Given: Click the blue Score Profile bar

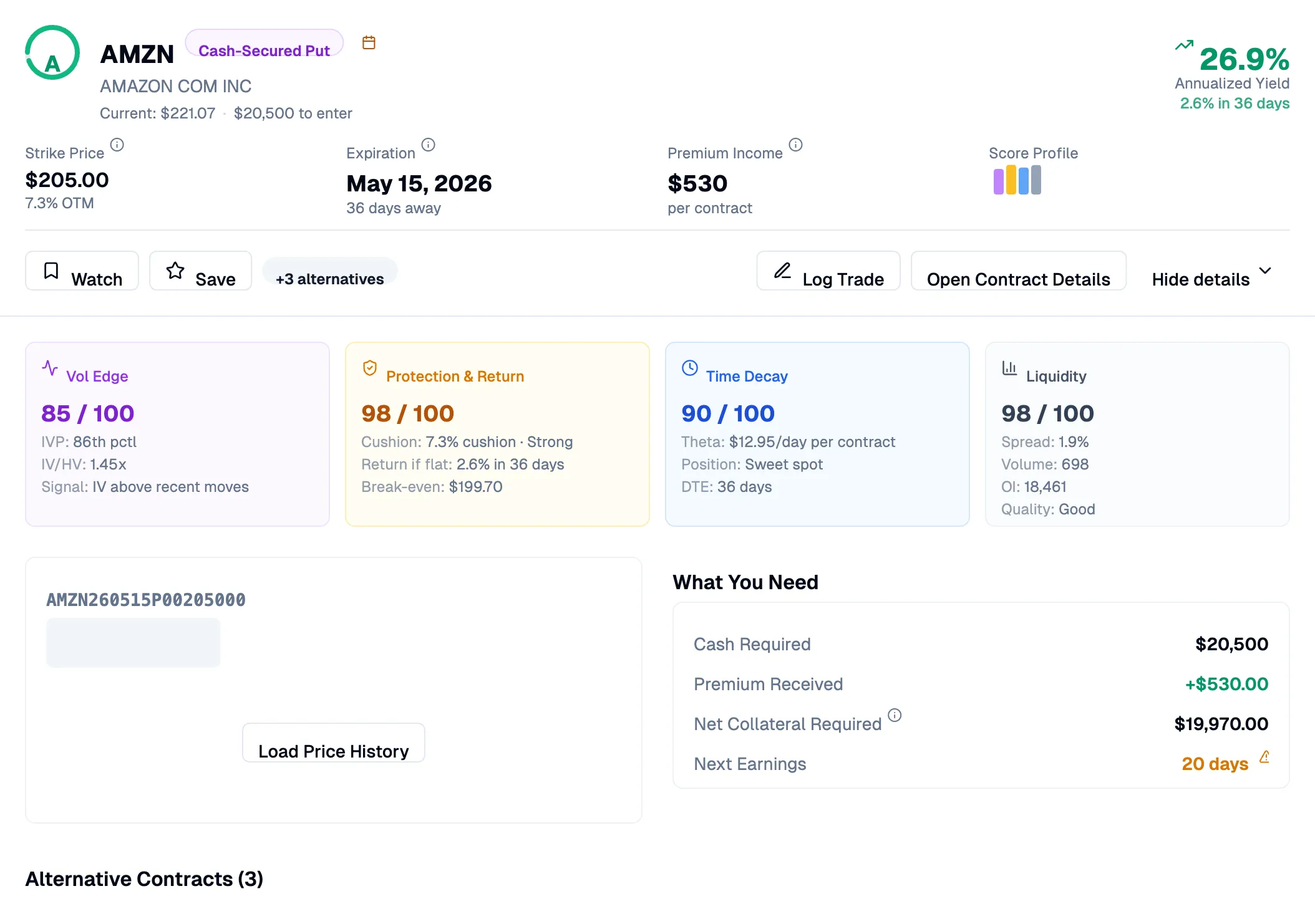Looking at the screenshot, I should click(x=1024, y=181).
